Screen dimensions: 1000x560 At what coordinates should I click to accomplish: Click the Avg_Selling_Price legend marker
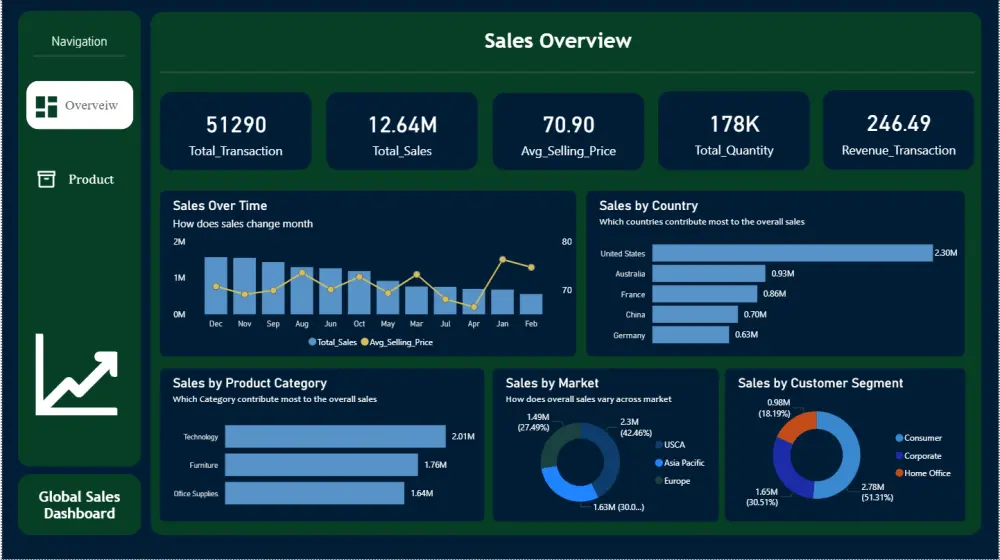[x=364, y=342]
